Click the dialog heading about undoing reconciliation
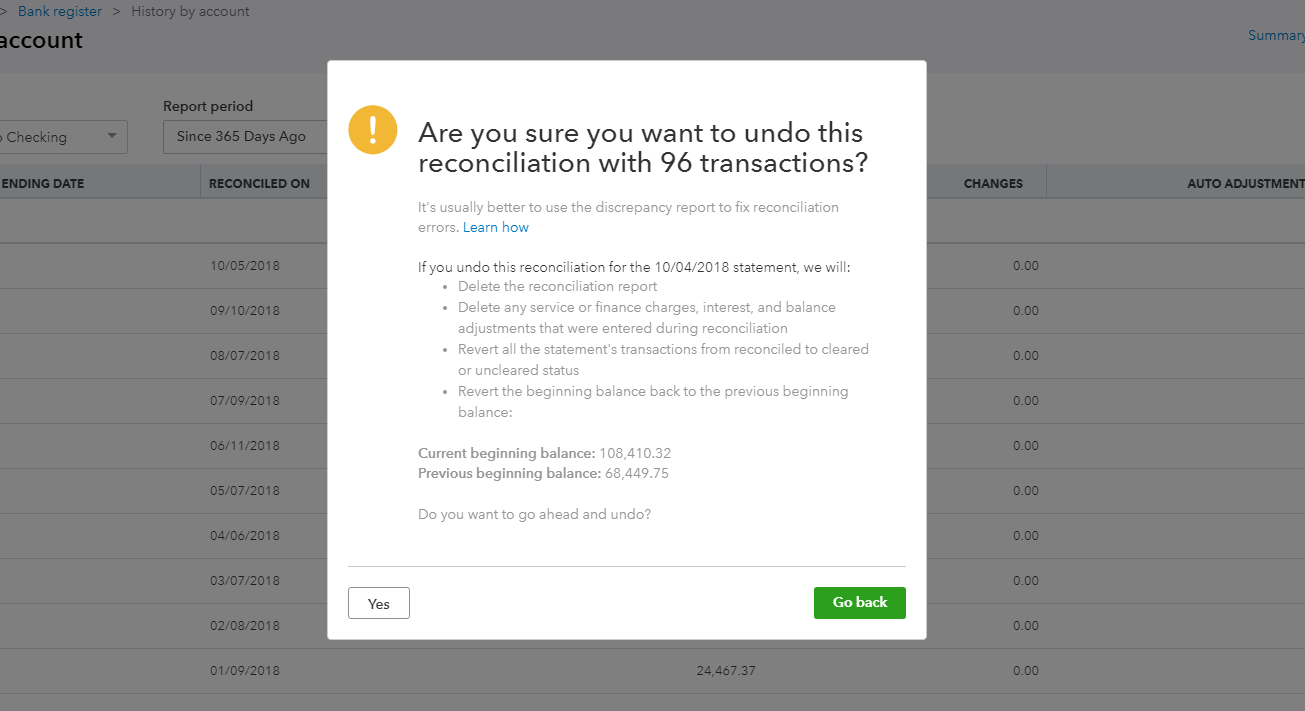1305x711 pixels. coord(642,148)
